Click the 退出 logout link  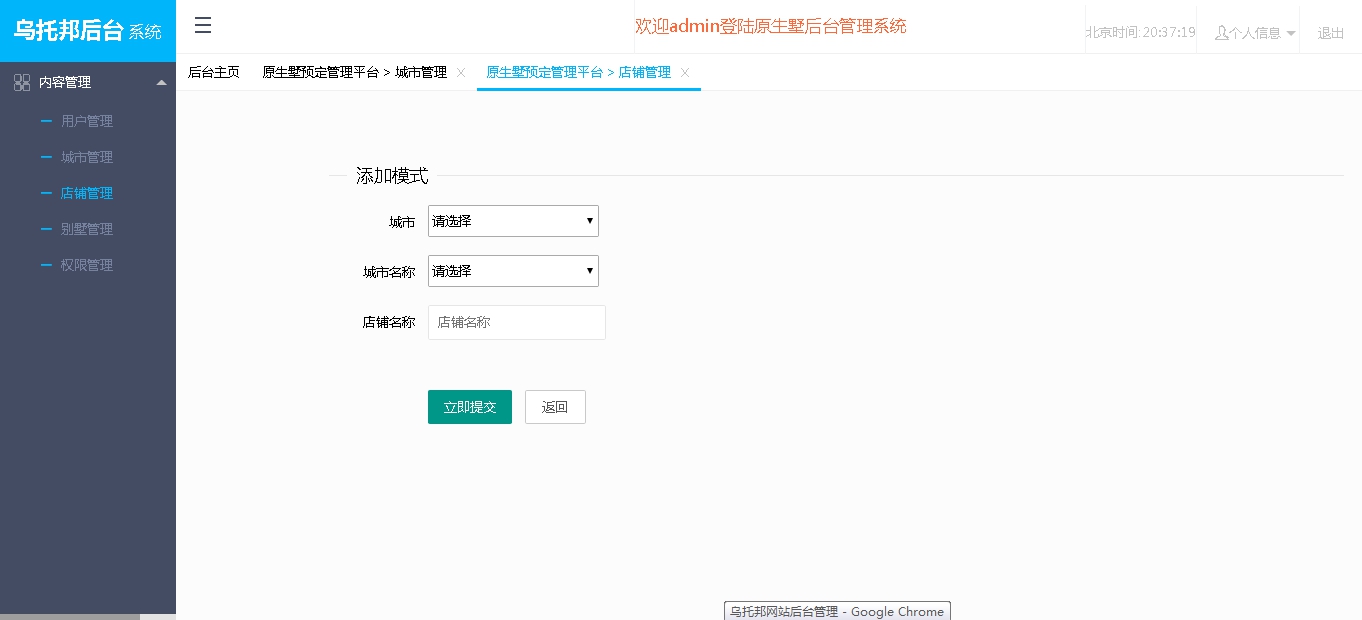click(1331, 33)
